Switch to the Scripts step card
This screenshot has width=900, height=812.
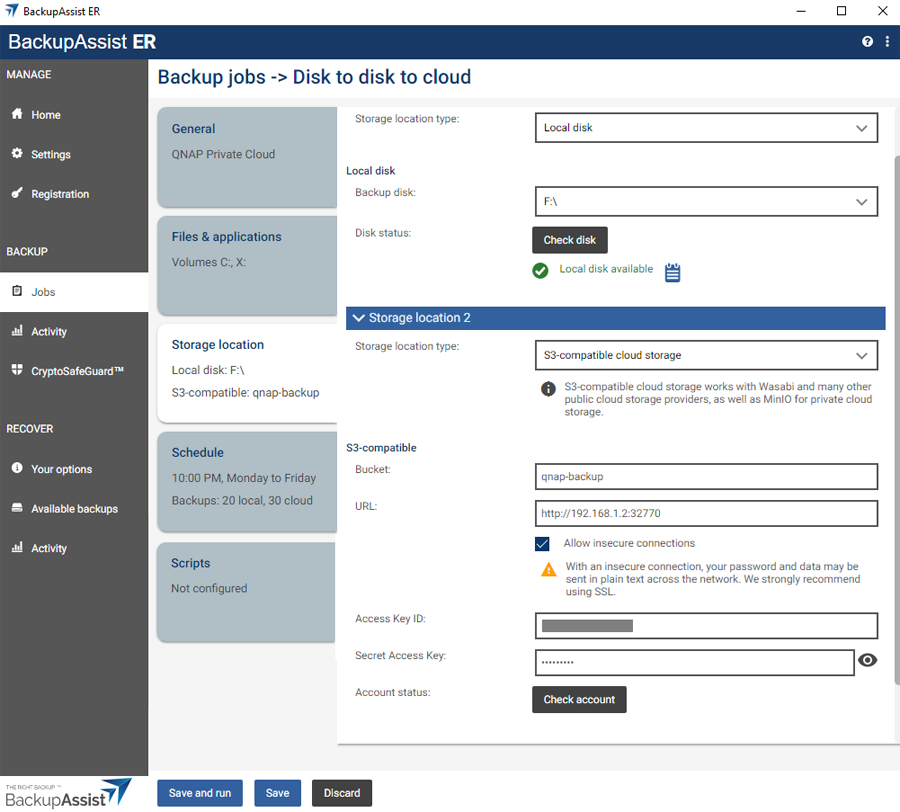(x=246, y=592)
